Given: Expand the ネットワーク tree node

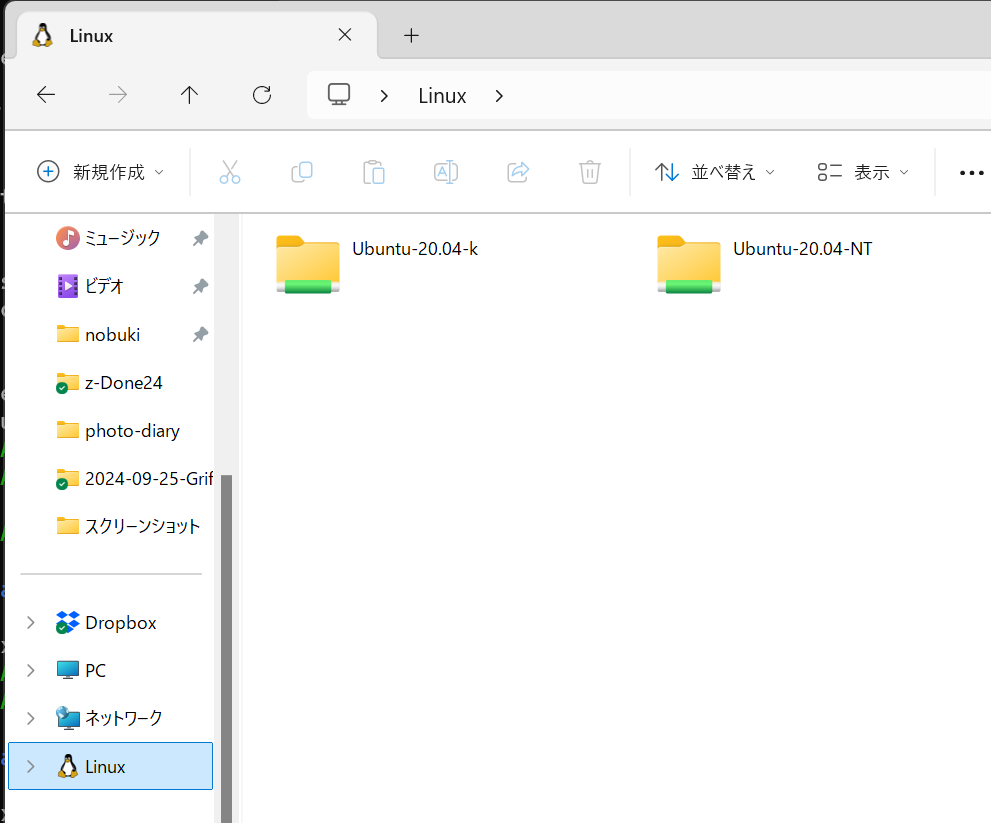Looking at the screenshot, I should [30, 719].
